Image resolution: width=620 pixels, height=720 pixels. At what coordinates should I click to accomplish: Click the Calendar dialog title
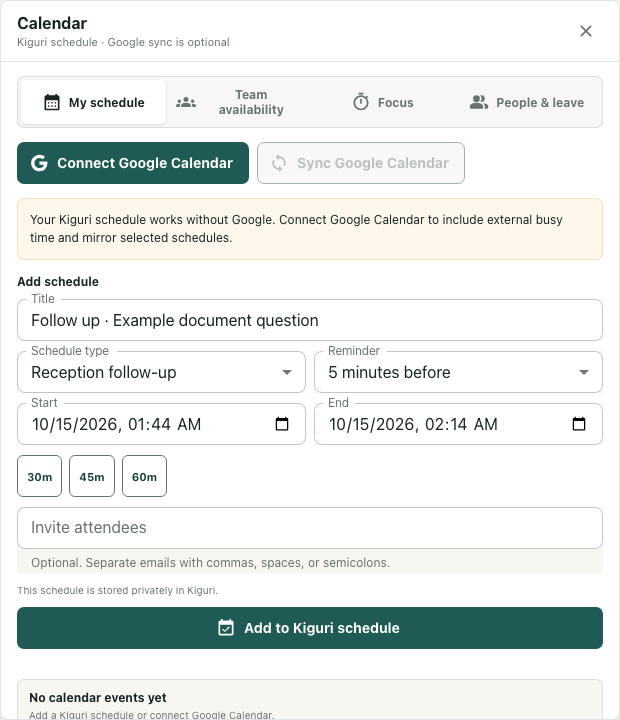52,23
